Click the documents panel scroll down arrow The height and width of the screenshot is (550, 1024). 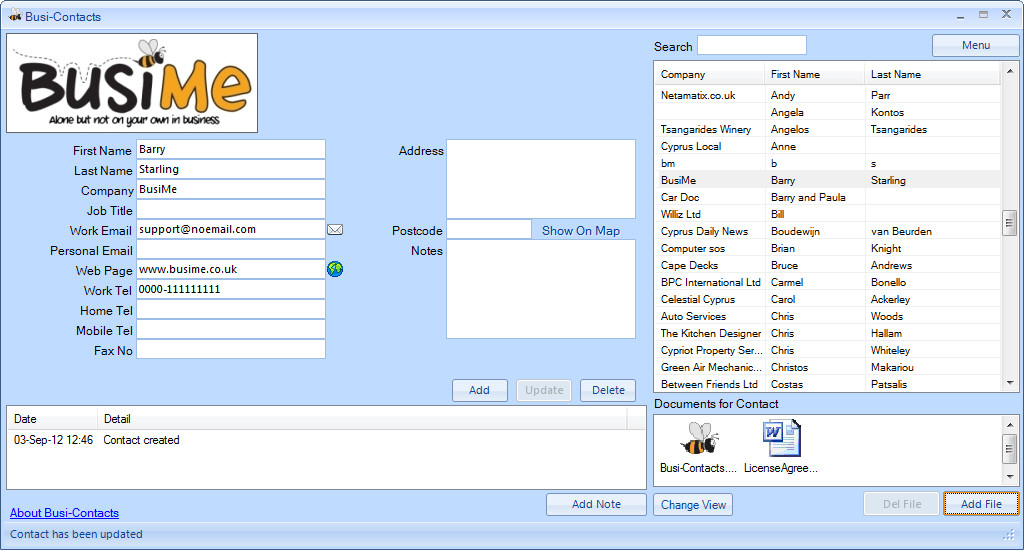[x=1010, y=476]
